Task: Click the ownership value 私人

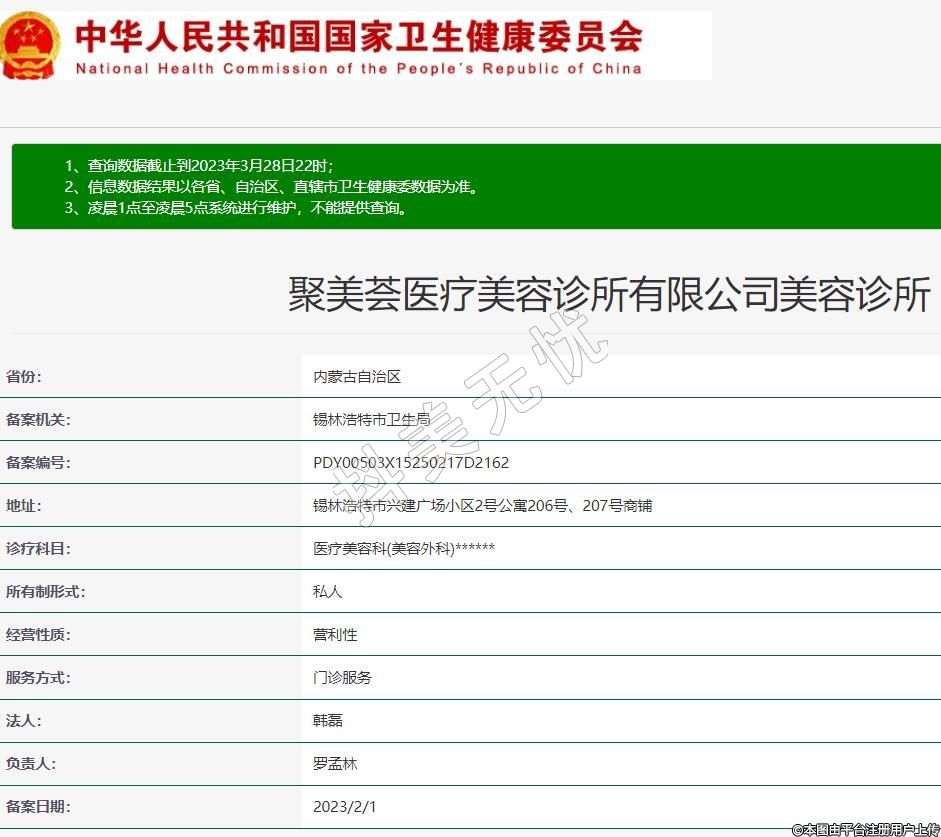Action: pos(328,592)
